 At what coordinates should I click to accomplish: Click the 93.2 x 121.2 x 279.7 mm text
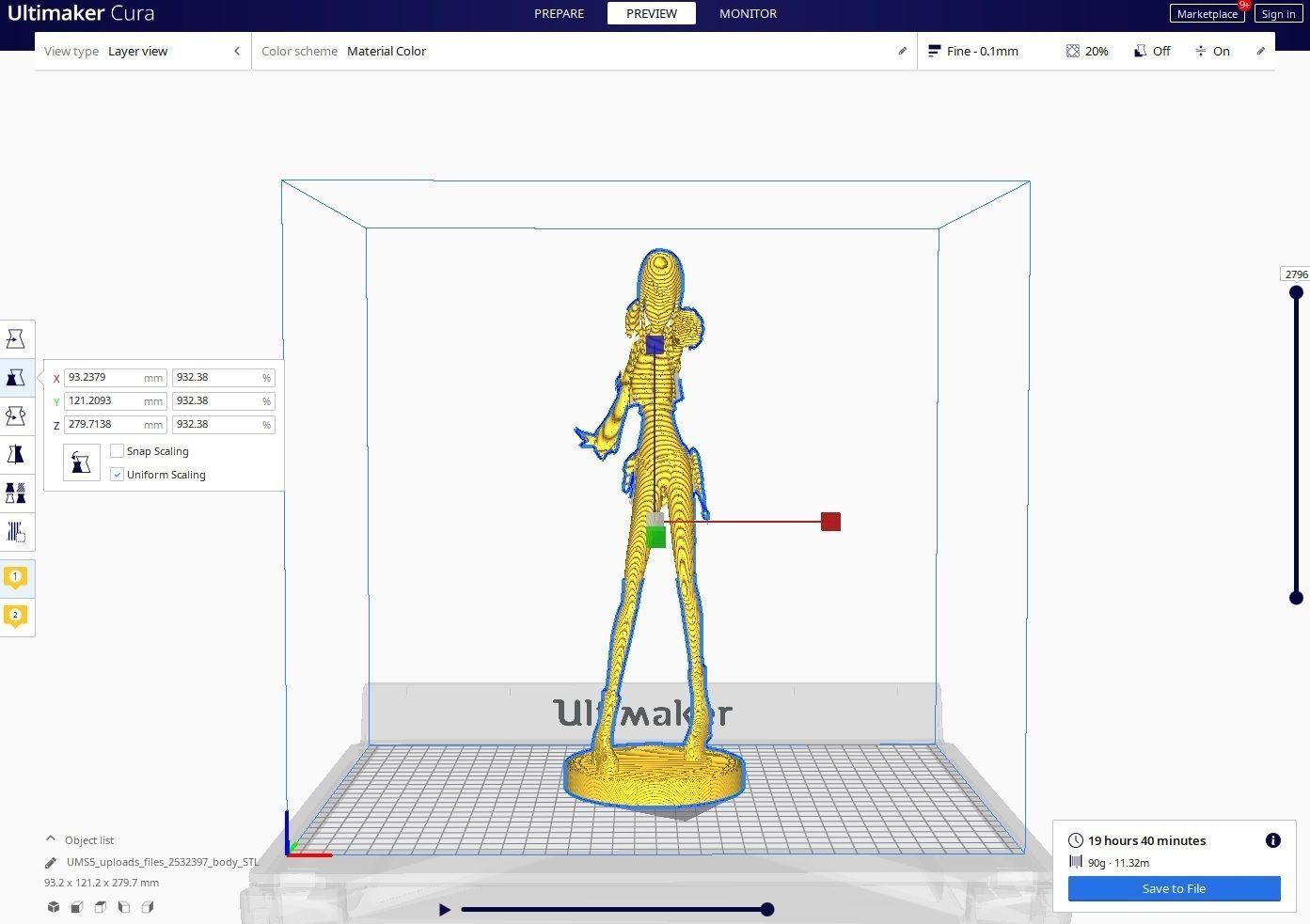click(x=102, y=883)
